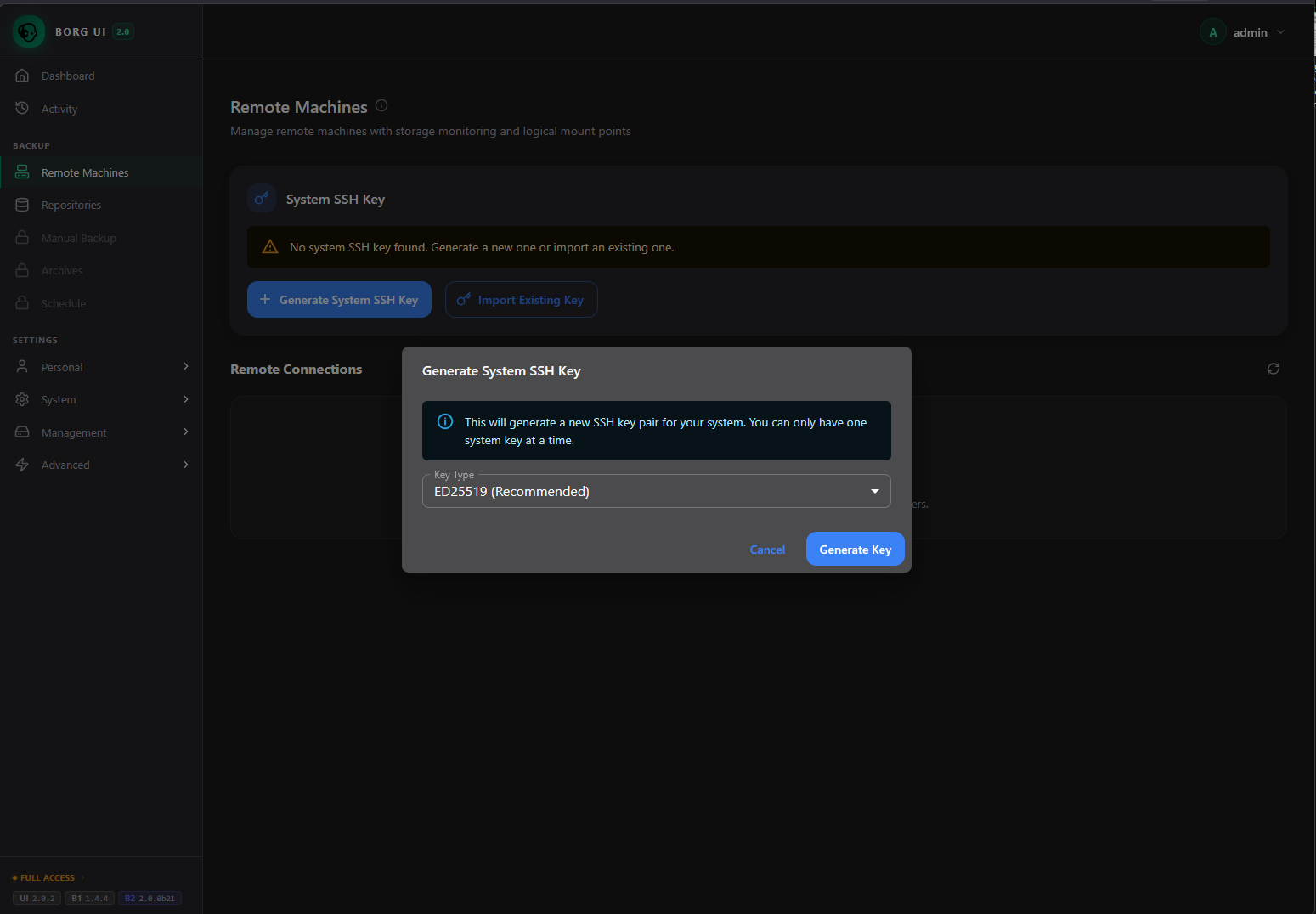Cancel the Generate System SSH Key dialog
The height and width of the screenshot is (914, 1316).
[x=766, y=549]
